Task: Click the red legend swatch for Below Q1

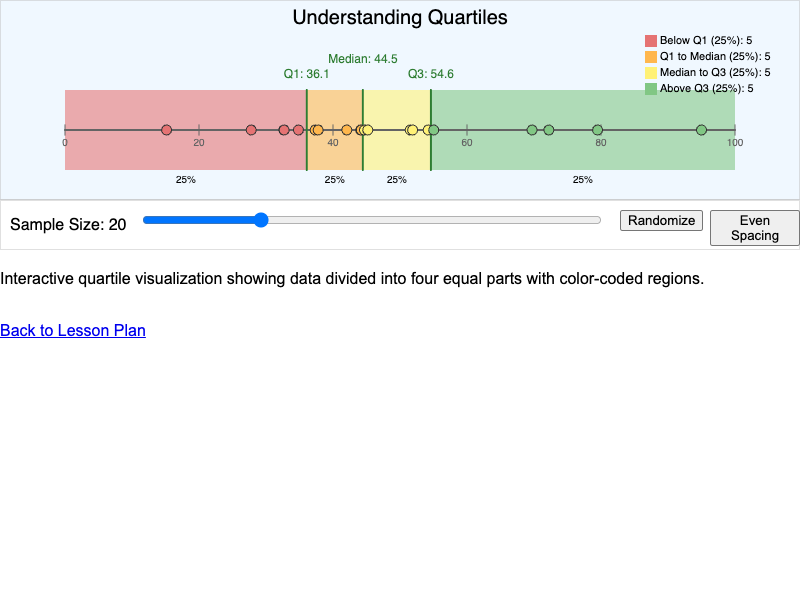Action: (651, 40)
